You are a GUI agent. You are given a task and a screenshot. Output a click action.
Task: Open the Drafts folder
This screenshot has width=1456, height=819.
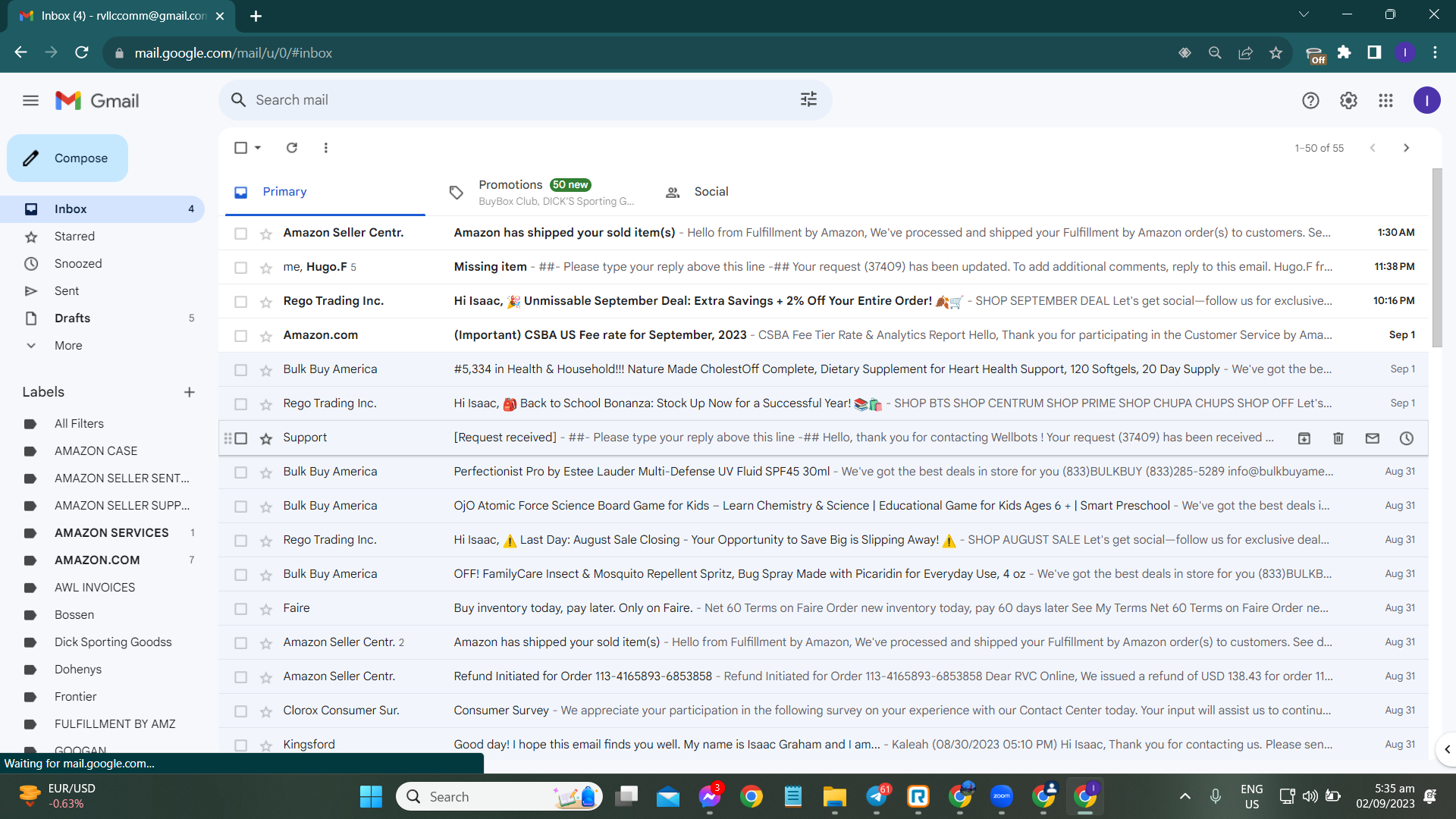(x=72, y=318)
